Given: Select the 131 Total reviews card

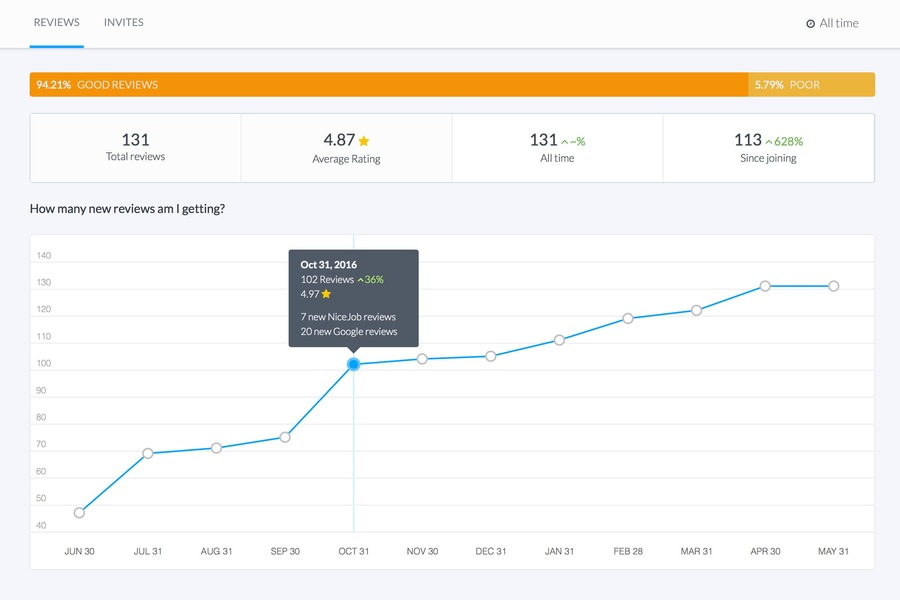Looking at the screenshot, I should [135, 148].
